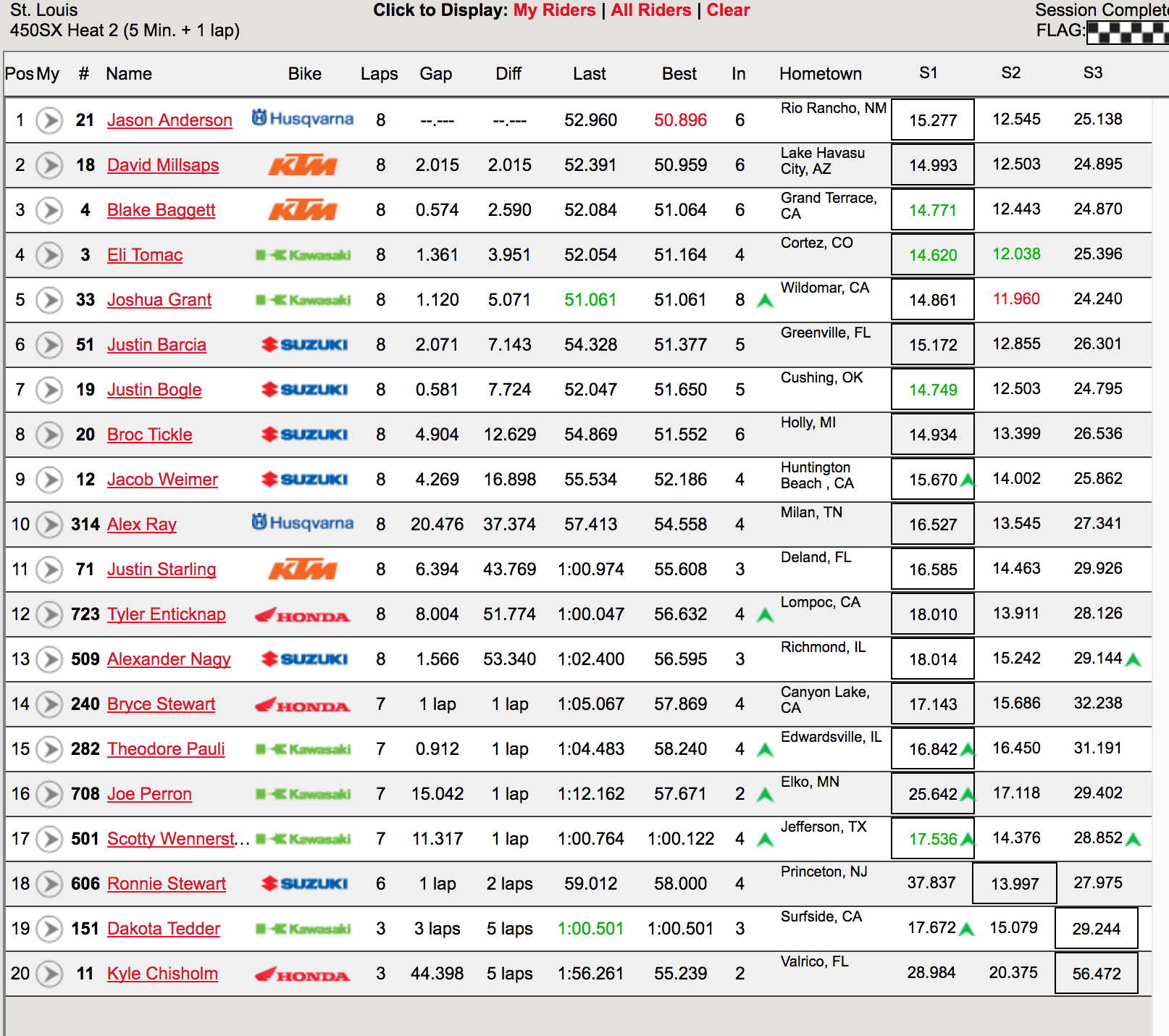Click the Clear link

(728, 10)
